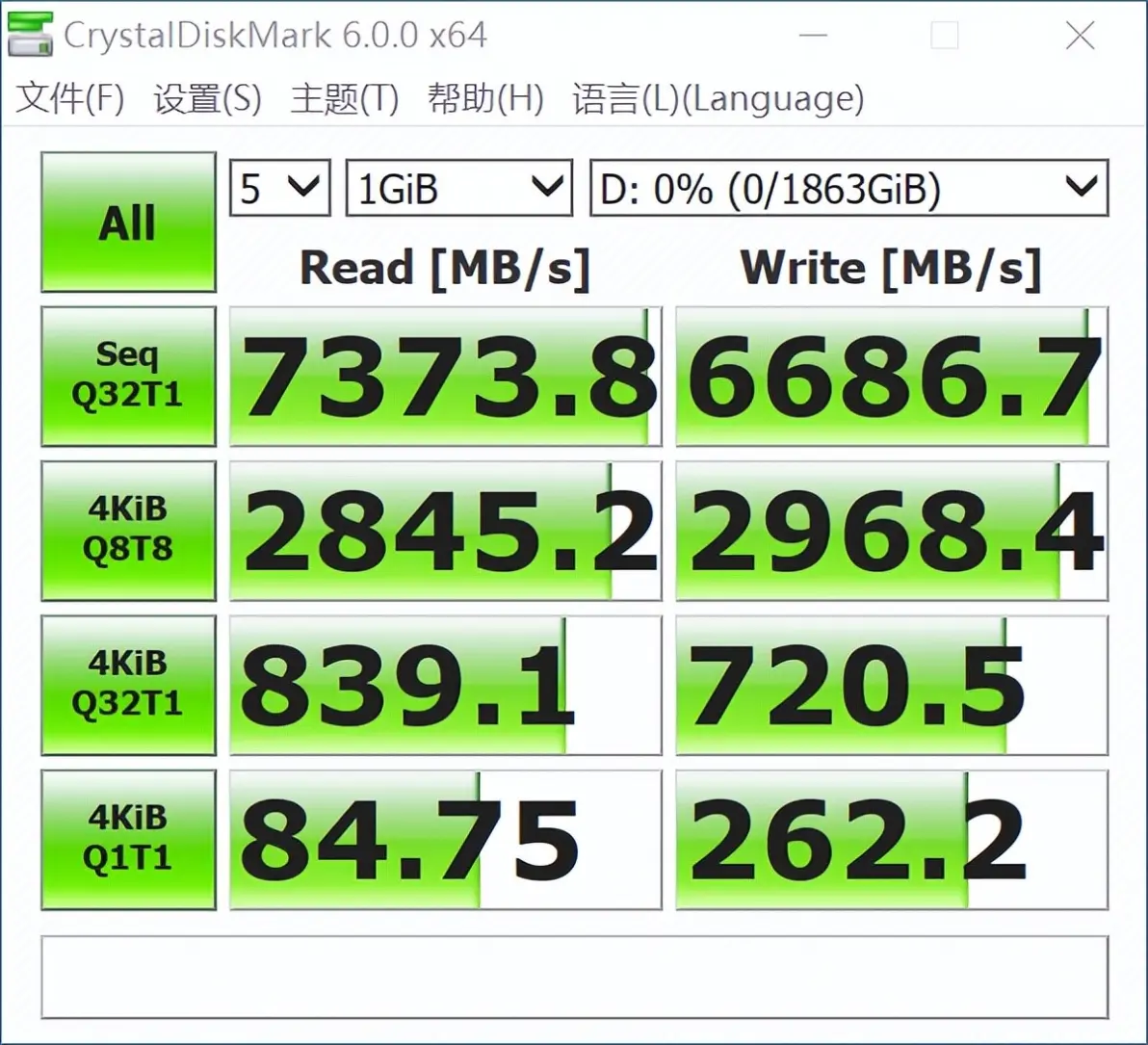Select the 4KiB Q8T8 write result 2968.4

[892, 531]
